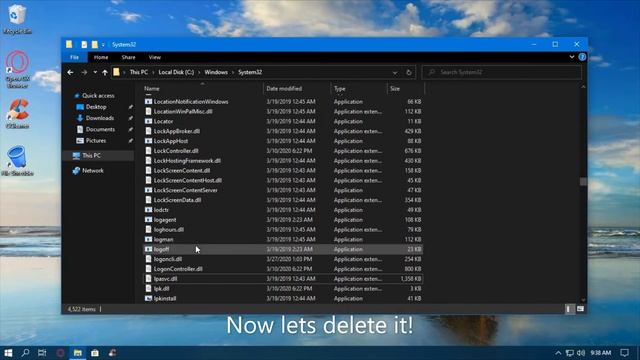Screen dimensions: 640x360
Task: Select Quick access in navigation pane
Action: pos(98,96)
